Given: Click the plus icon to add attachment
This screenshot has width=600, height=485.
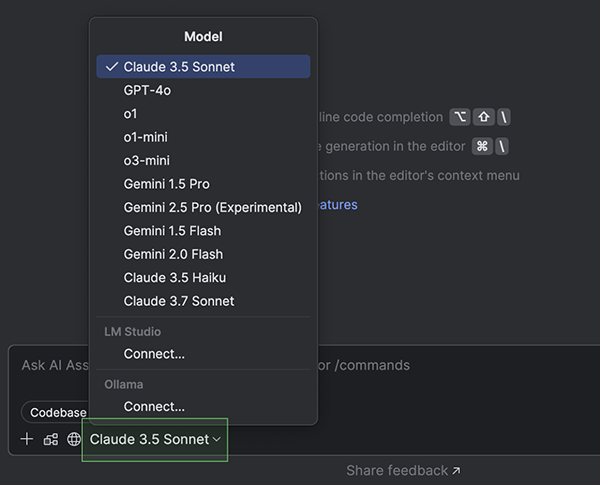Looking at the screenshot, I should click(27, 440).
